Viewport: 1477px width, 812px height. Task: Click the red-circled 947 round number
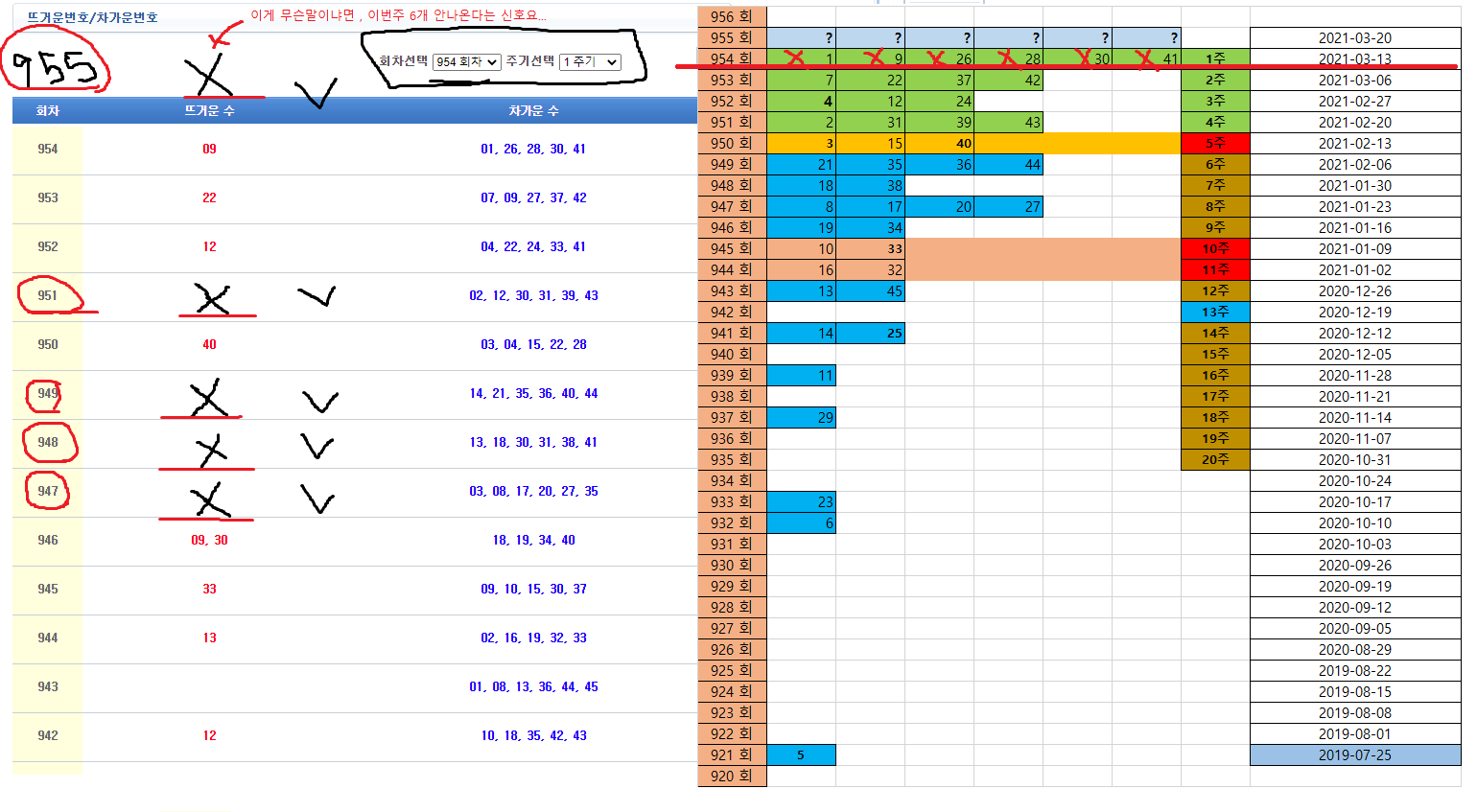[48, 492]
